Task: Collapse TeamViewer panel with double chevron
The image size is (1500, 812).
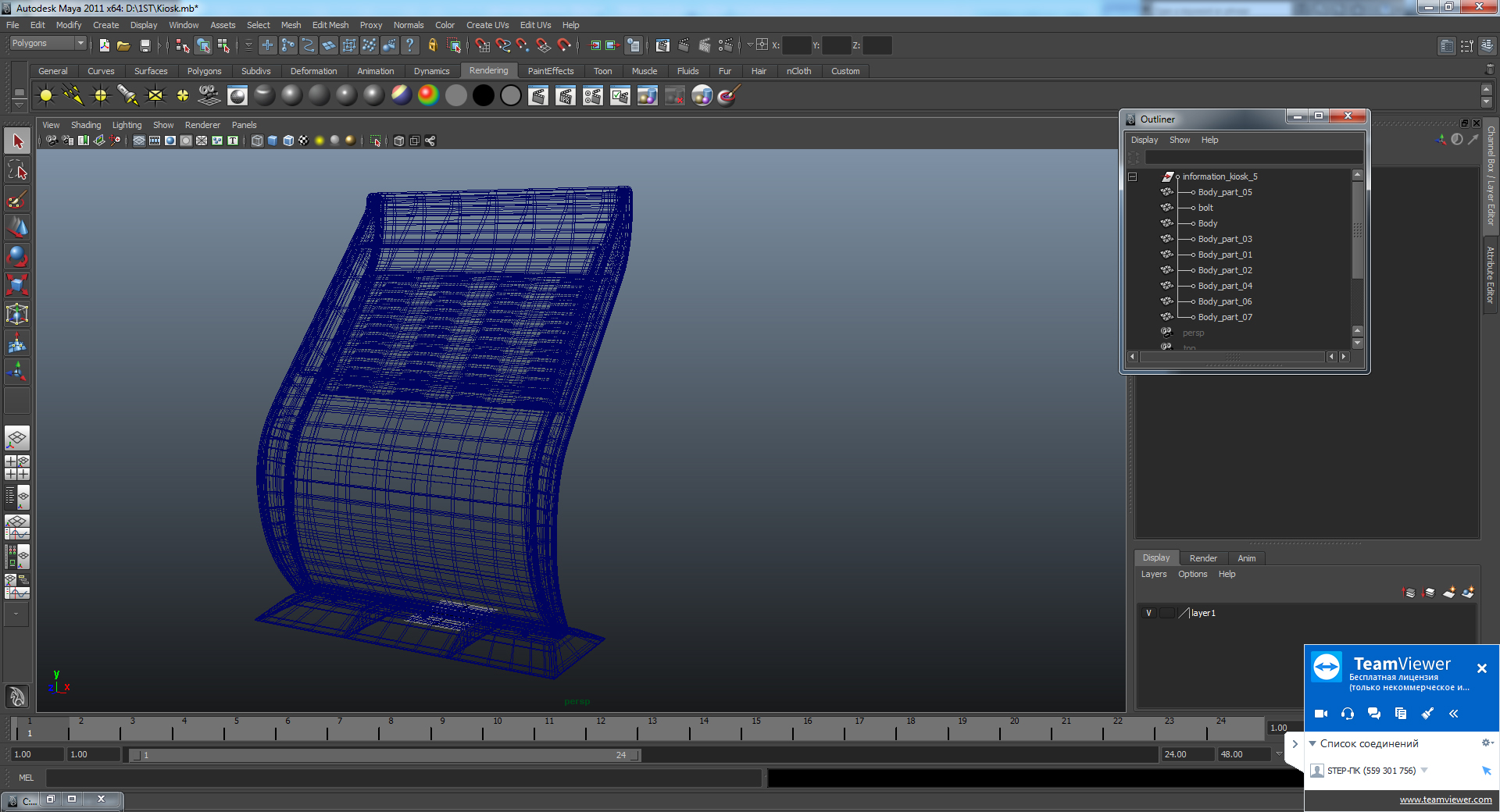Action: [1453, 714]
